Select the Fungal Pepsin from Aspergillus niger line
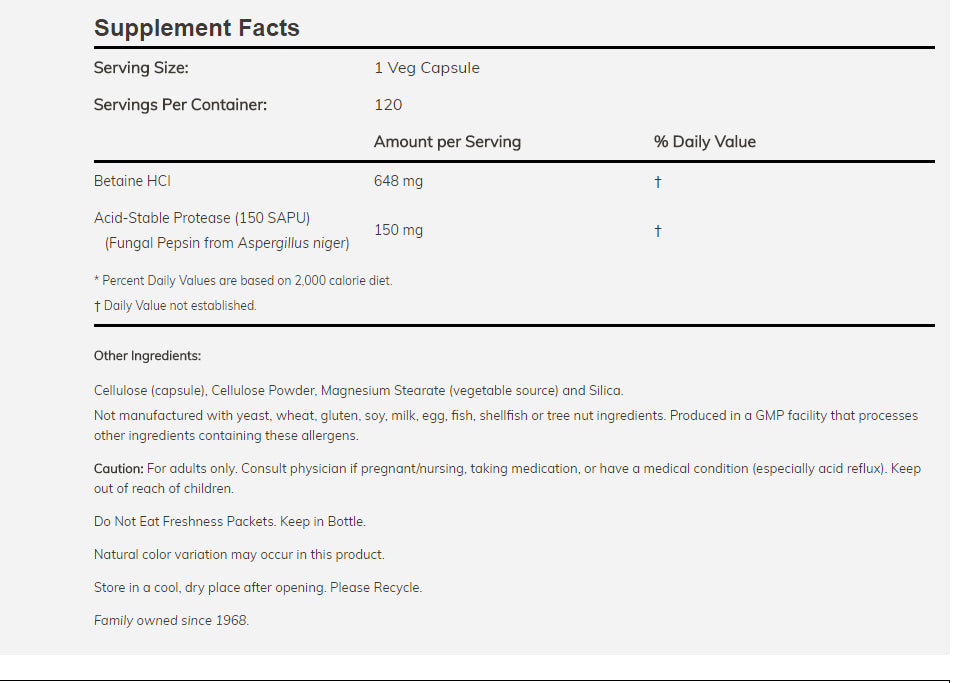The image size is (958, 683). 227,243
